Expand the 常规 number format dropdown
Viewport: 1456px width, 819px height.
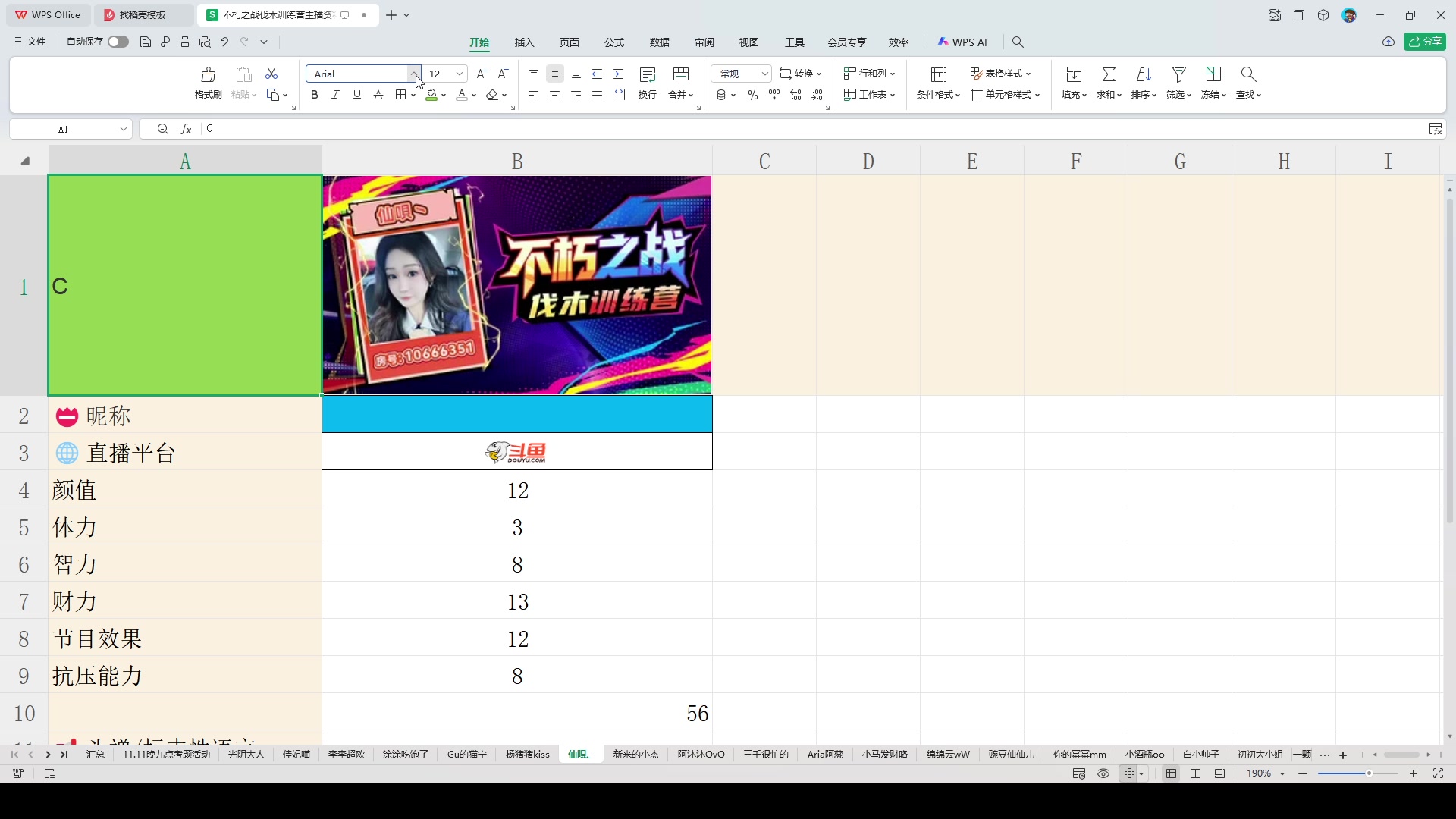tap(766, 74)
